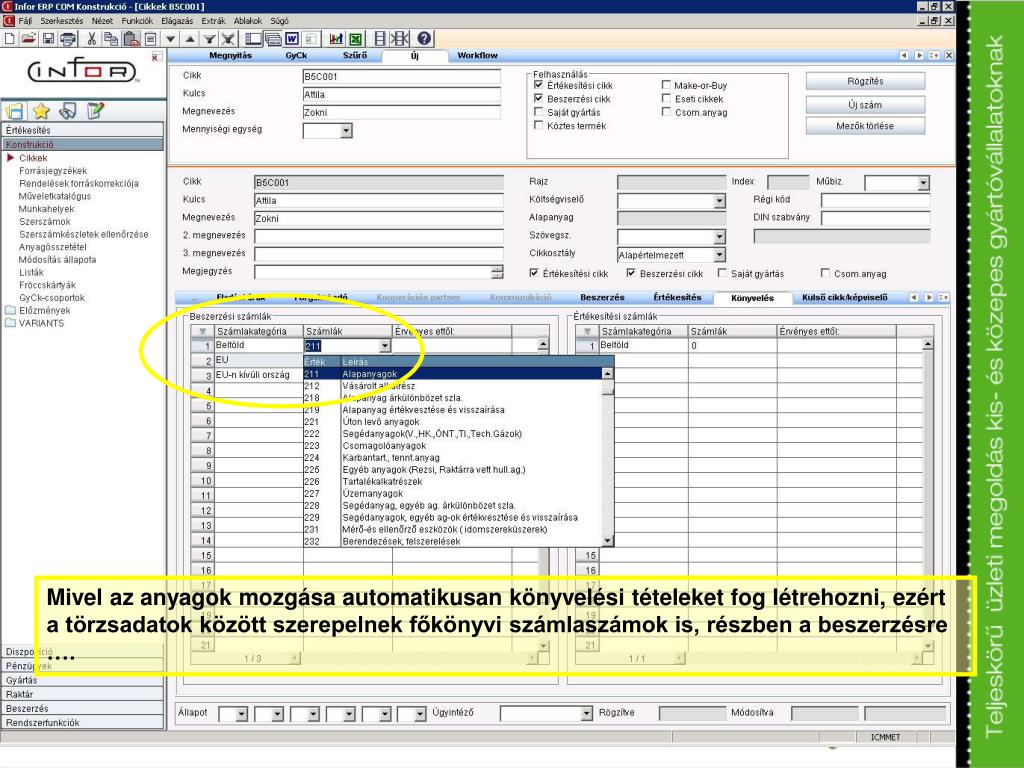Click the notepad icon after Paste
Image resolution: width=1024 pixels, height=768 pixels.
(x=150, y=39)
